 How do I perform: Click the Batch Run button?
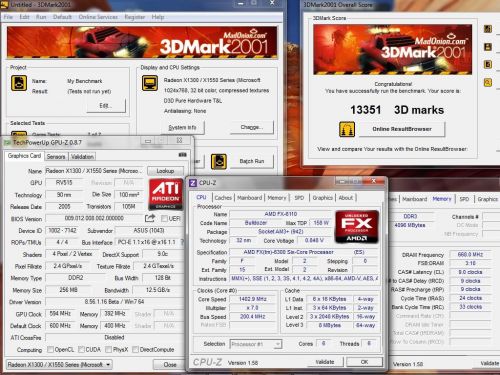pyautogui.click(x=252, y=161)
